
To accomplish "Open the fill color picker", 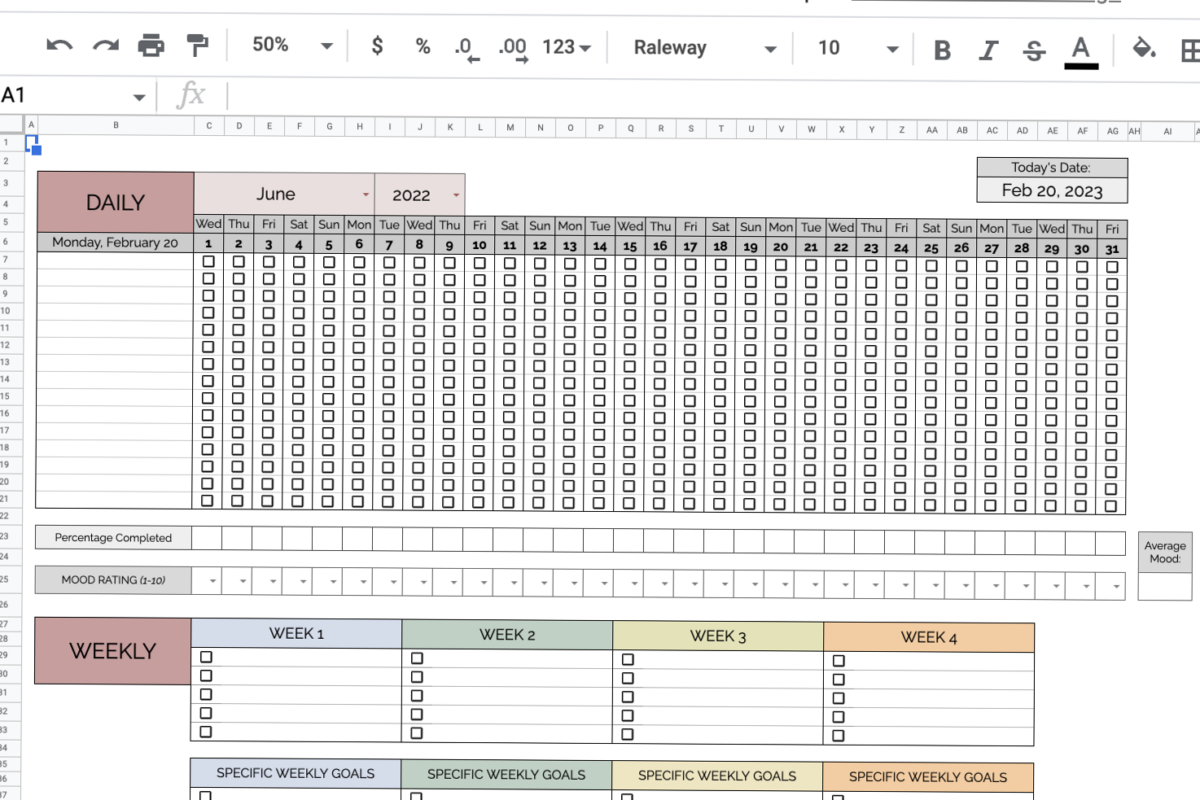I will point(1143,46).
